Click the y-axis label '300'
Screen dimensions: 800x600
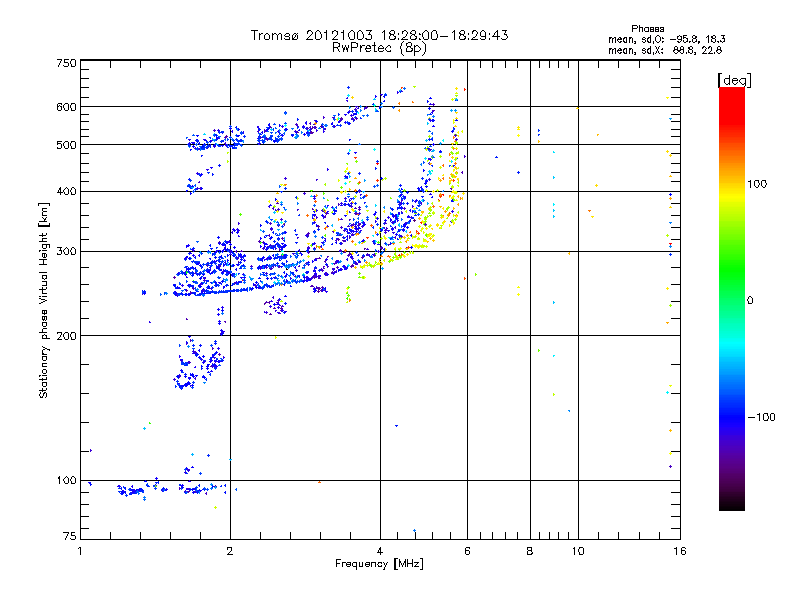66,252
